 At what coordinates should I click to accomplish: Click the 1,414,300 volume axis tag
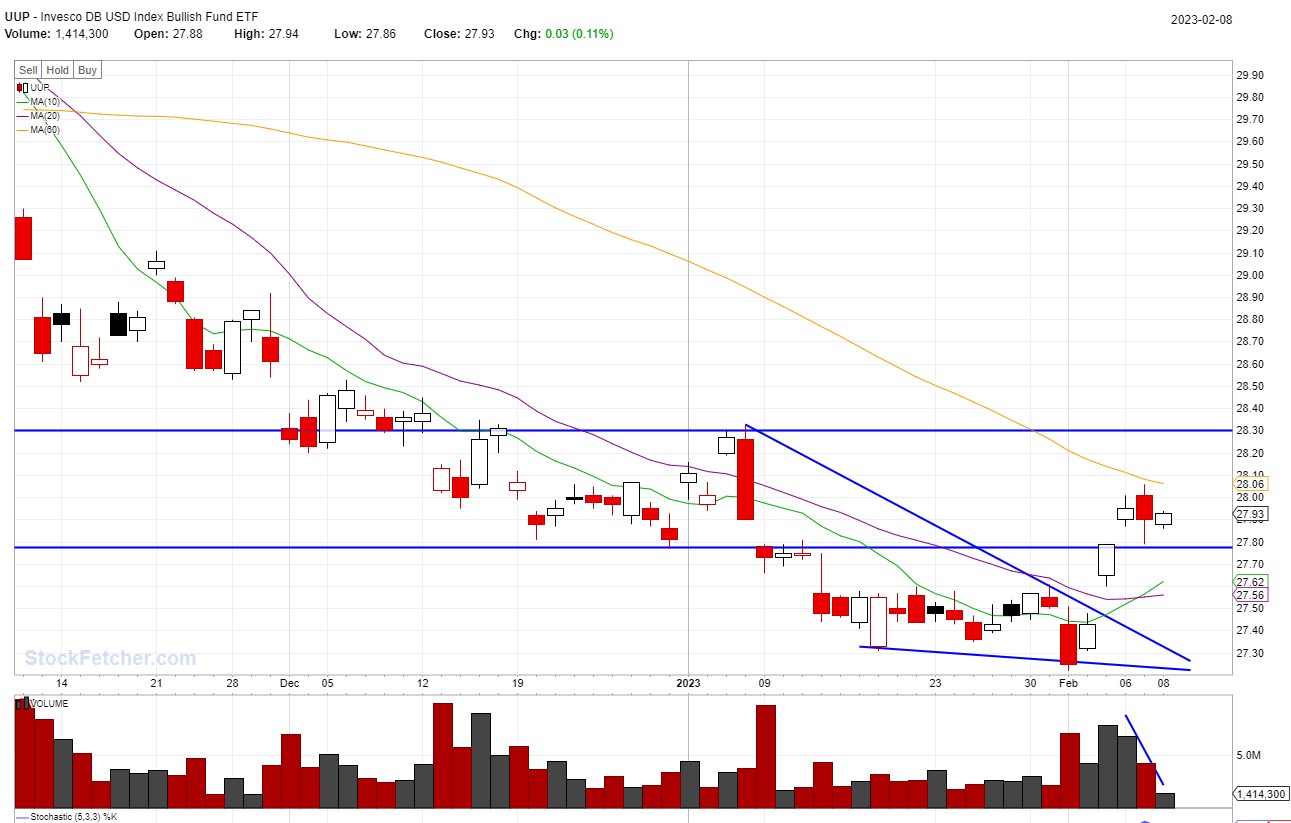[x=1260, y=794]
